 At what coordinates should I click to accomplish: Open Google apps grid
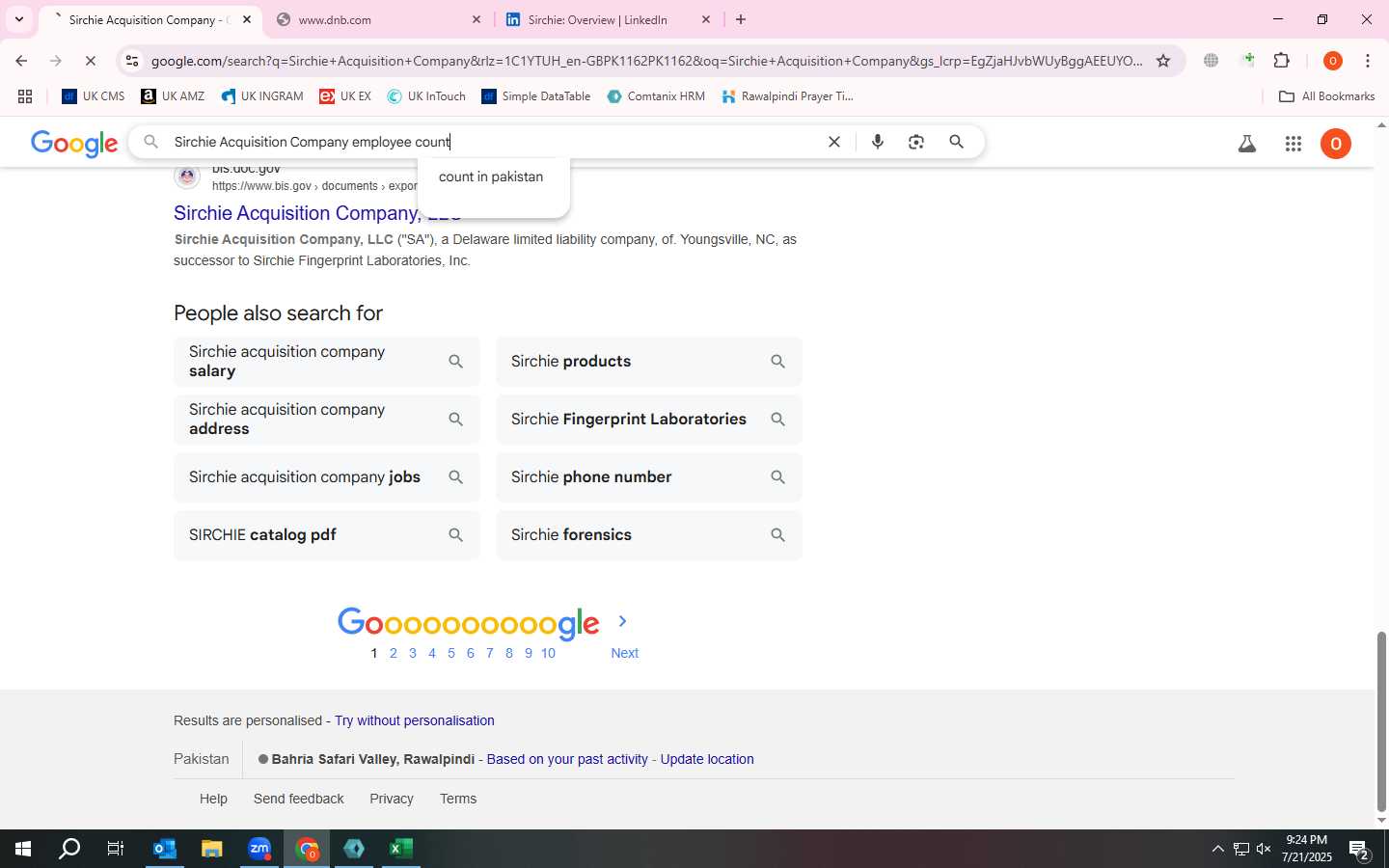1294,144
